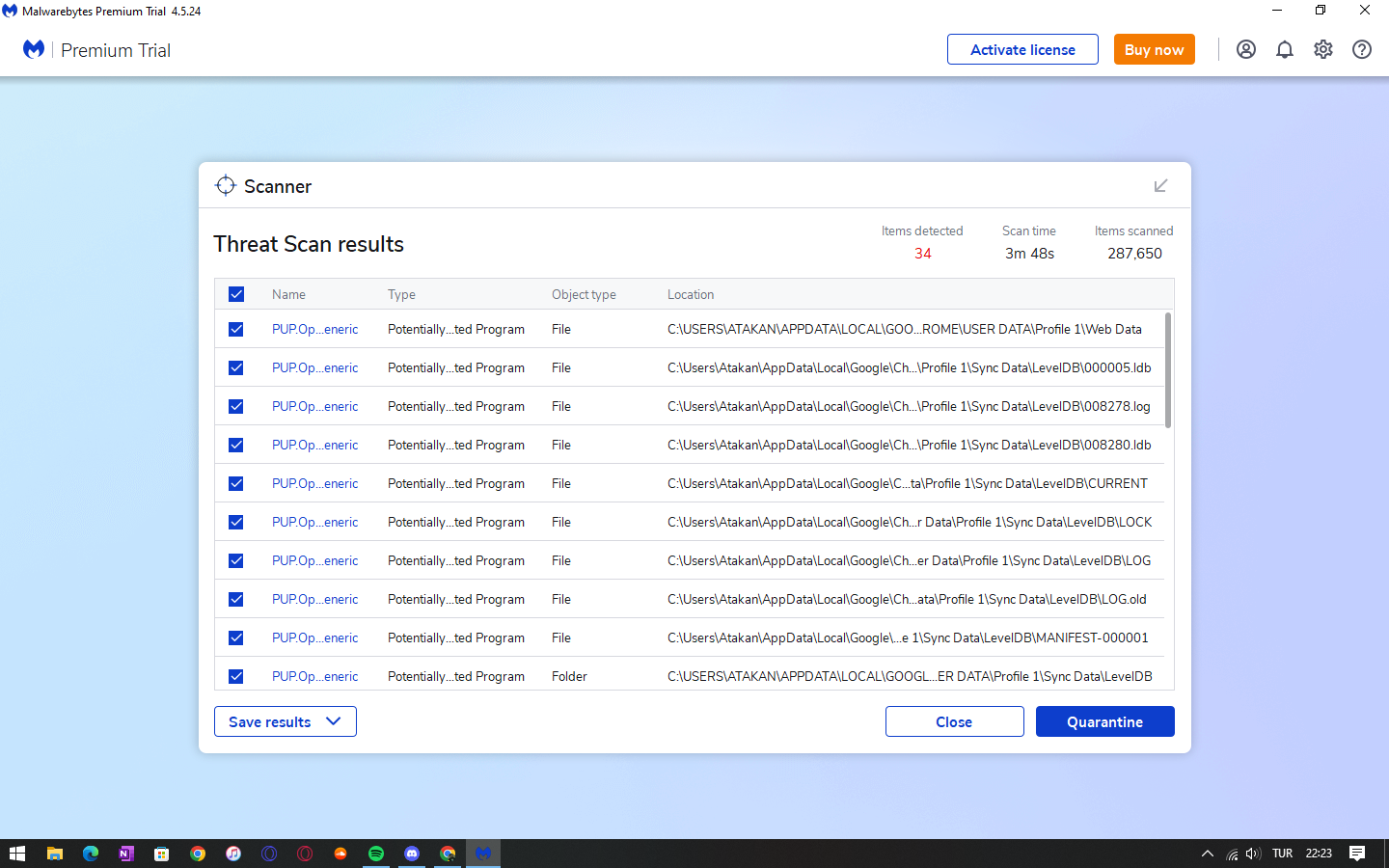
Task: Click the results list vertical scrollbar
Action: [1168, 370]
